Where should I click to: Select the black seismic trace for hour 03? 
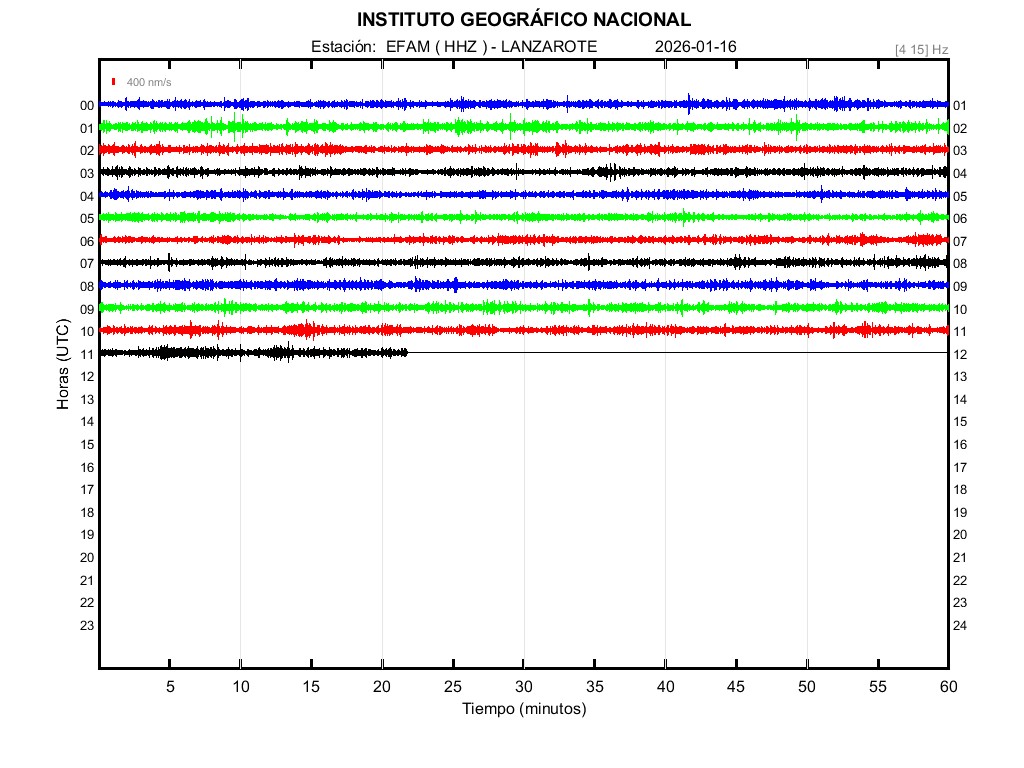523,172
